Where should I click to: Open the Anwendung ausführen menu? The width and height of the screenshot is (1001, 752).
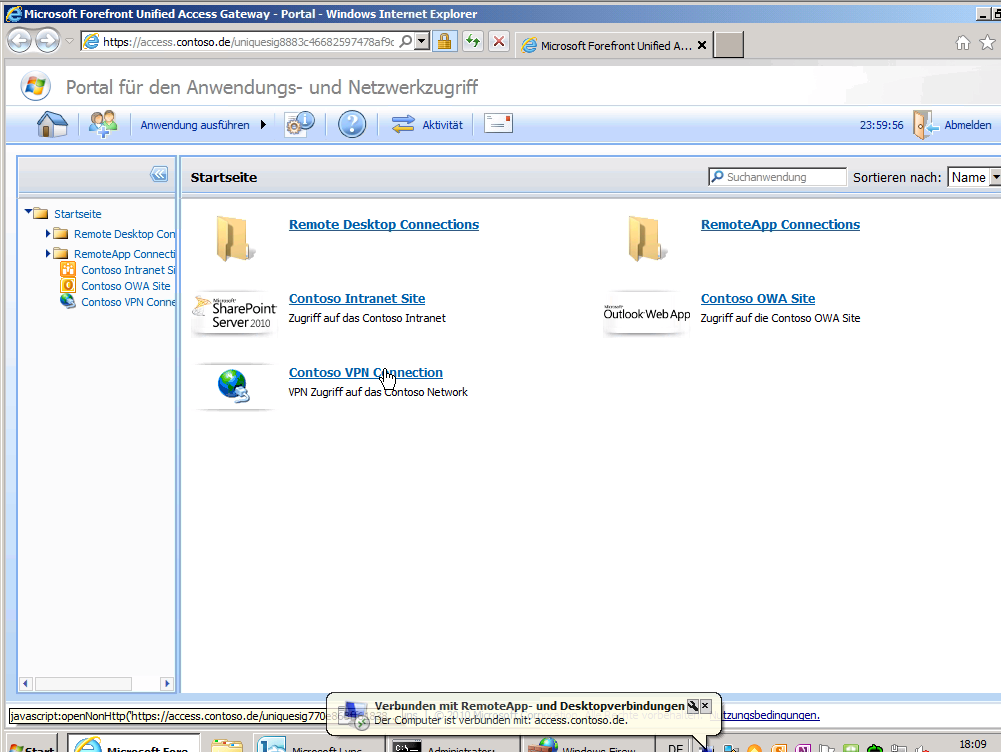click(203, 125)
